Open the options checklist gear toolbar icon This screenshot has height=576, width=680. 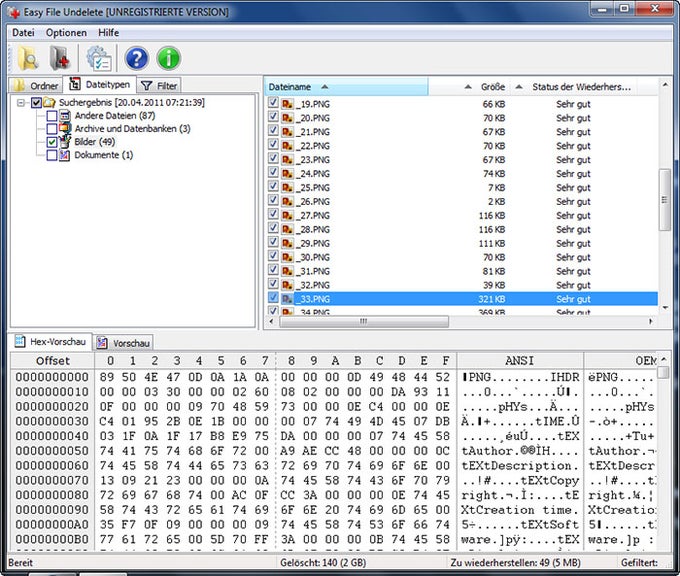coord(99,58)
